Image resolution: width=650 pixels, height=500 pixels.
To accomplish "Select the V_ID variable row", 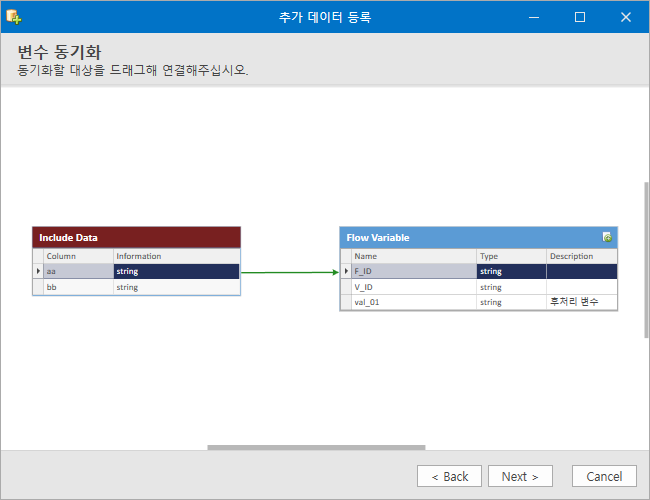I will (x=479, y=287).
